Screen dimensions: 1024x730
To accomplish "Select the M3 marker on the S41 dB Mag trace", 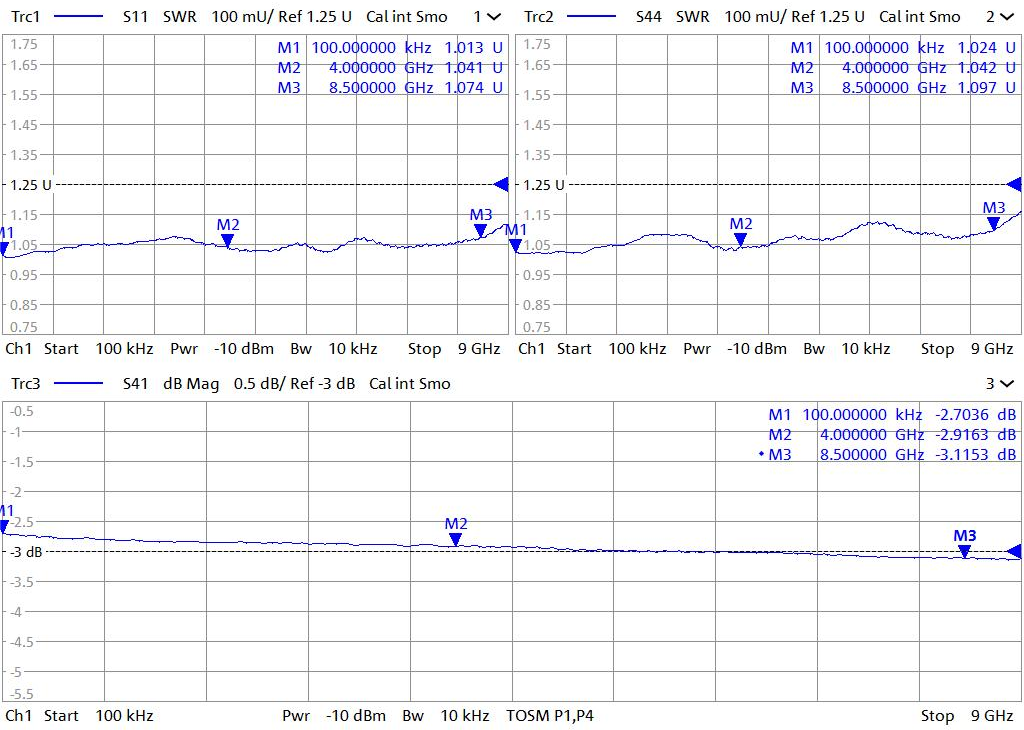I will point(964,551).
